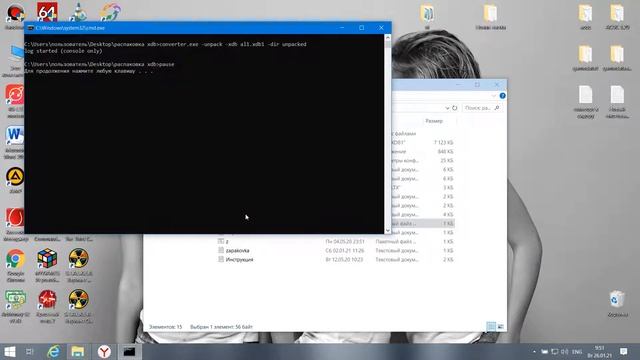Select the top-right corner desktop folder
Image resolution: width=640 pixels, height=360 pixels.
click(617, 17)
